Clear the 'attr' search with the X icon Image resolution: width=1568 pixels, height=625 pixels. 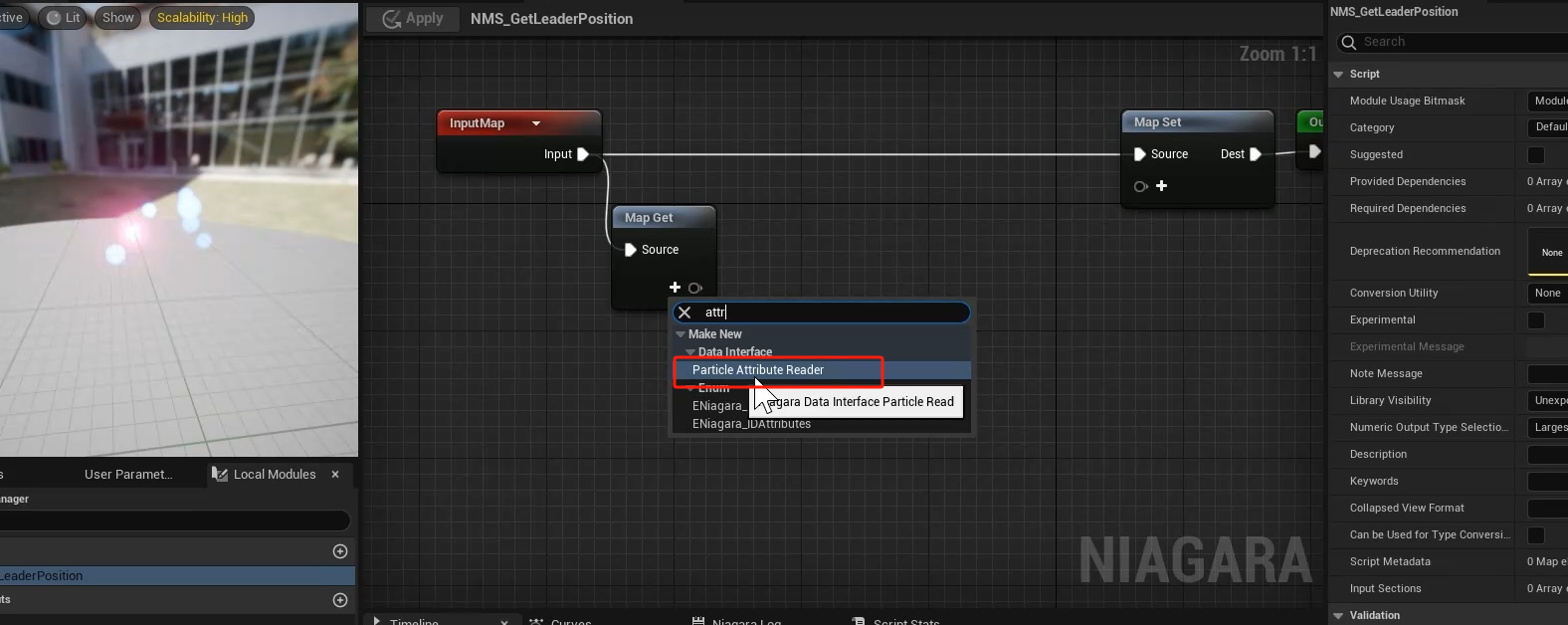point(685,312)
